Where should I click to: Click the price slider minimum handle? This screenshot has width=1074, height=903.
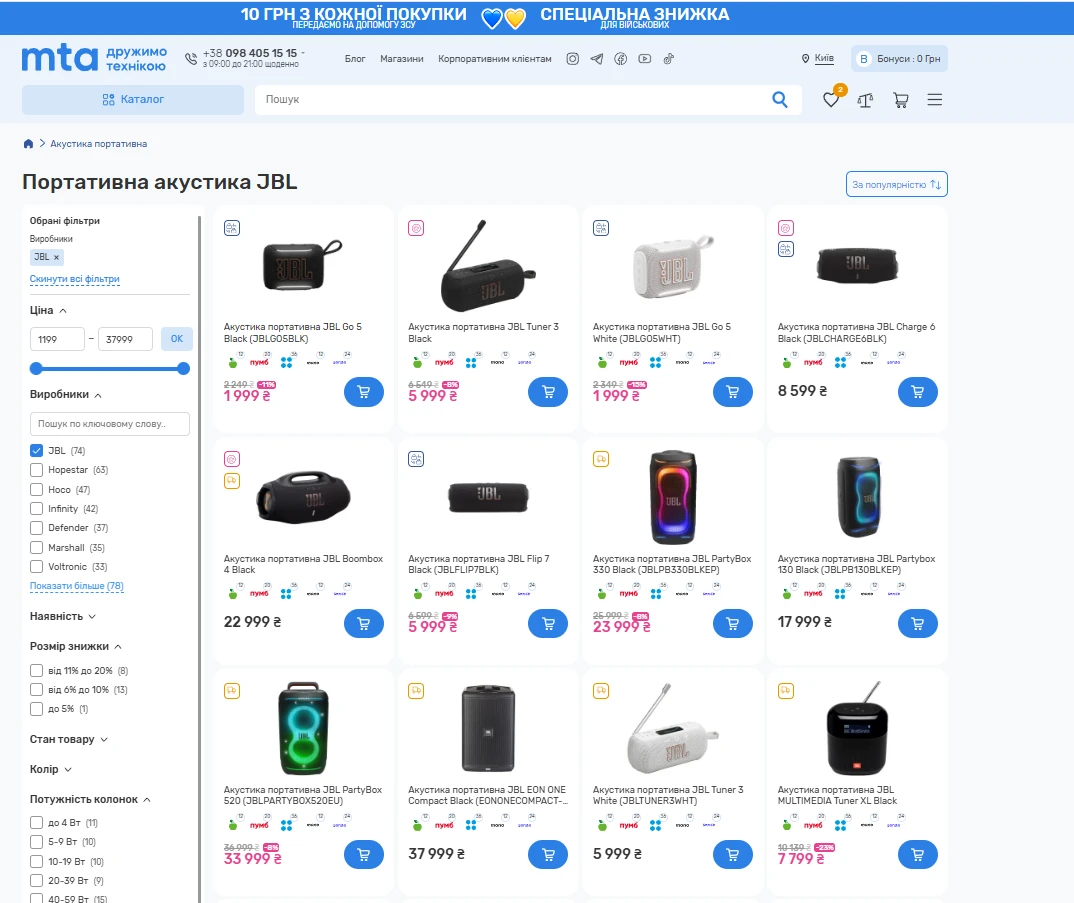click(x=36, y=369)
